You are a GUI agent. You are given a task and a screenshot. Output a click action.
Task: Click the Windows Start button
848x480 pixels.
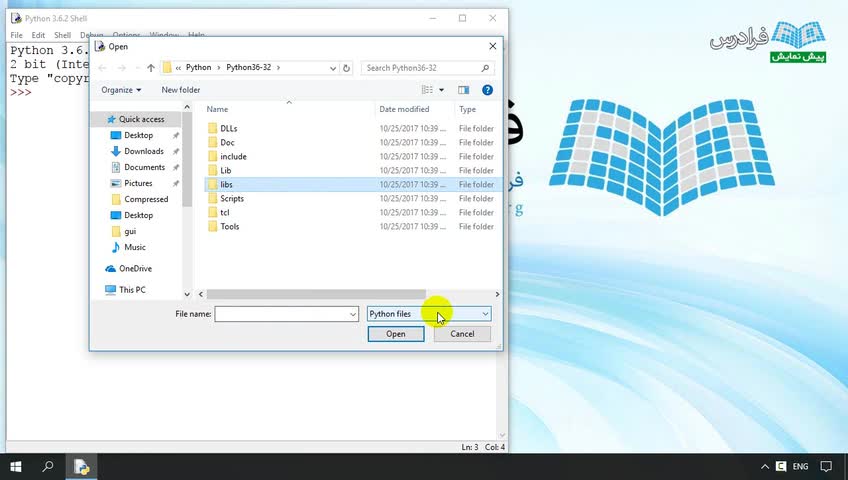[x=15, y=467]
